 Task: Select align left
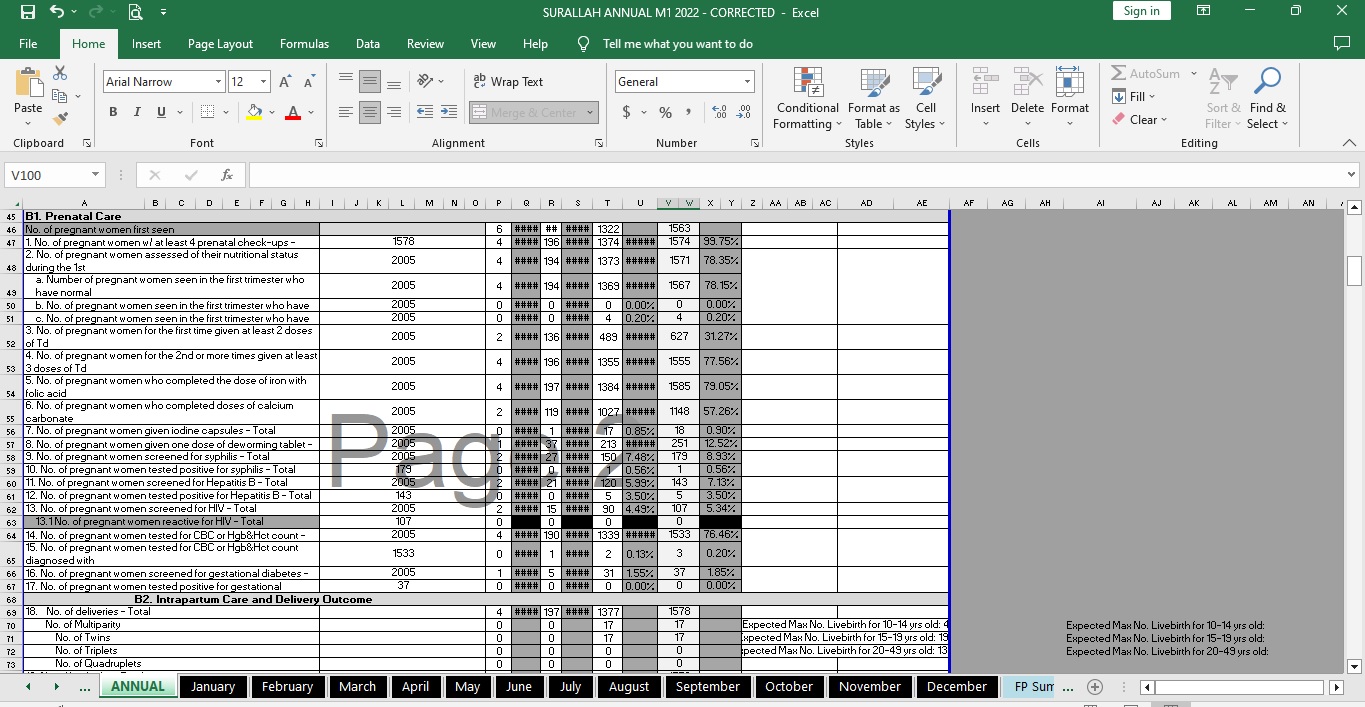pos(346,112)
